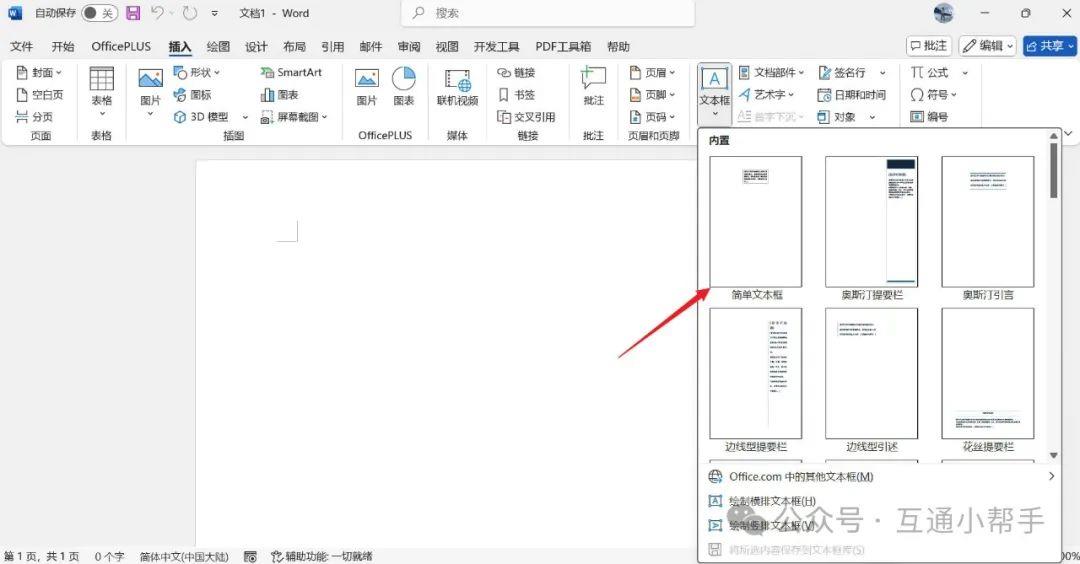Click the Save icon in title bar
1080x564 pixels.
click(133, 13)
